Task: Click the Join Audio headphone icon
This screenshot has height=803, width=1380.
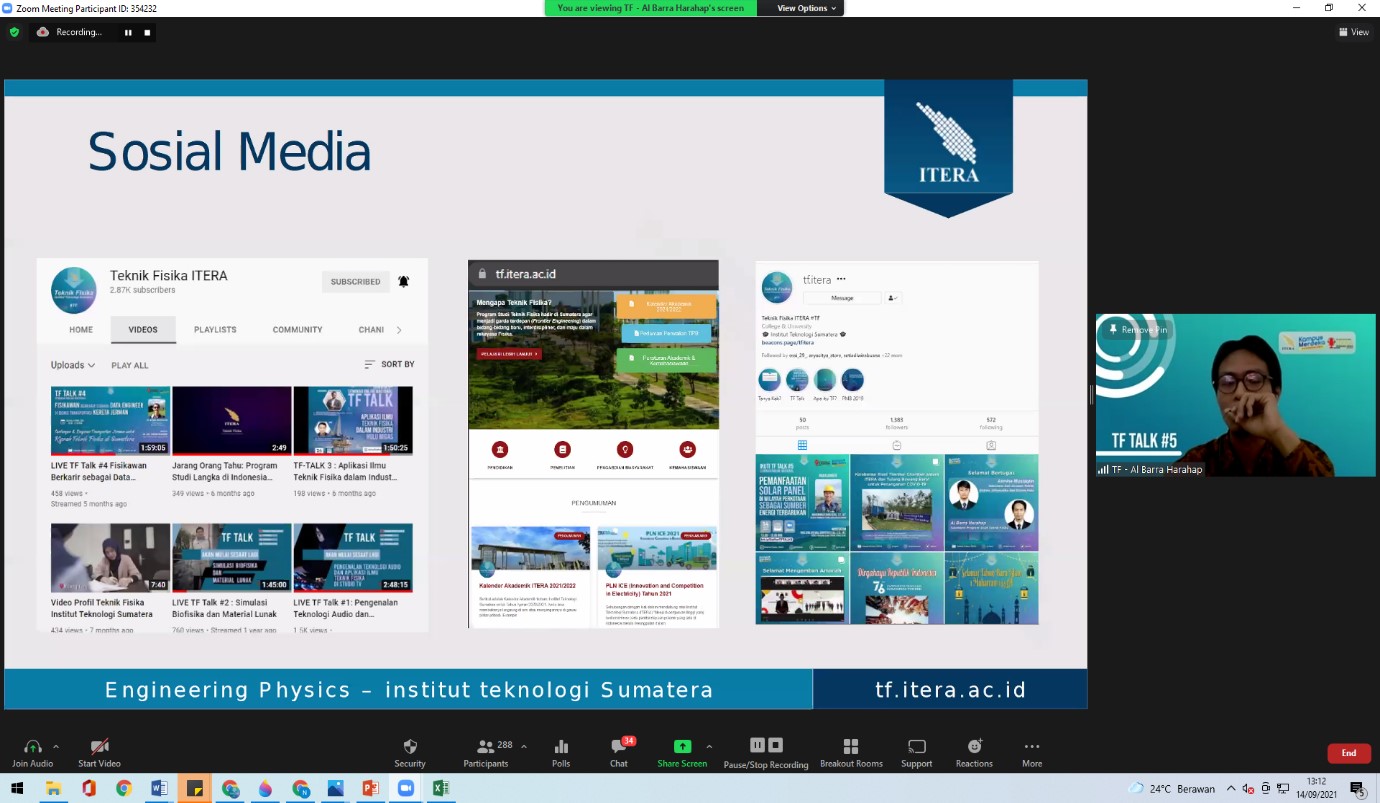Action: (x=32, y=747)
